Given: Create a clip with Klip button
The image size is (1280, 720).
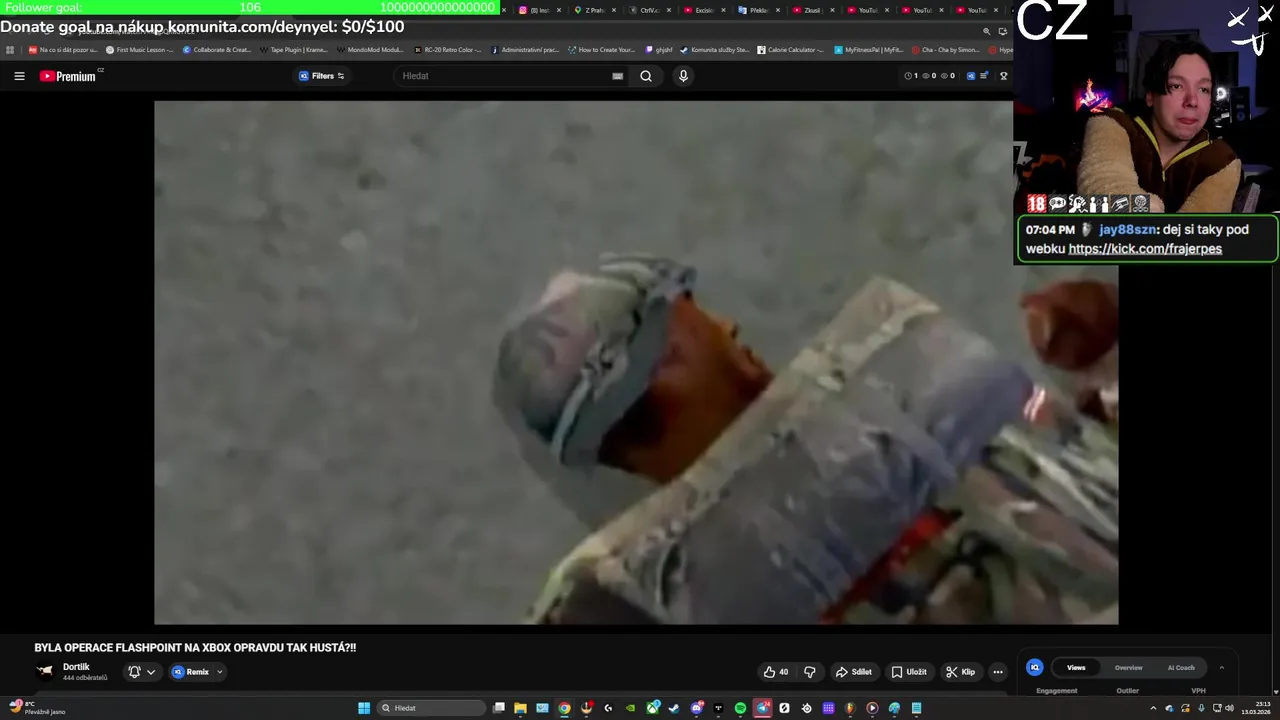Looking at the screenshot, I should 961,672.
